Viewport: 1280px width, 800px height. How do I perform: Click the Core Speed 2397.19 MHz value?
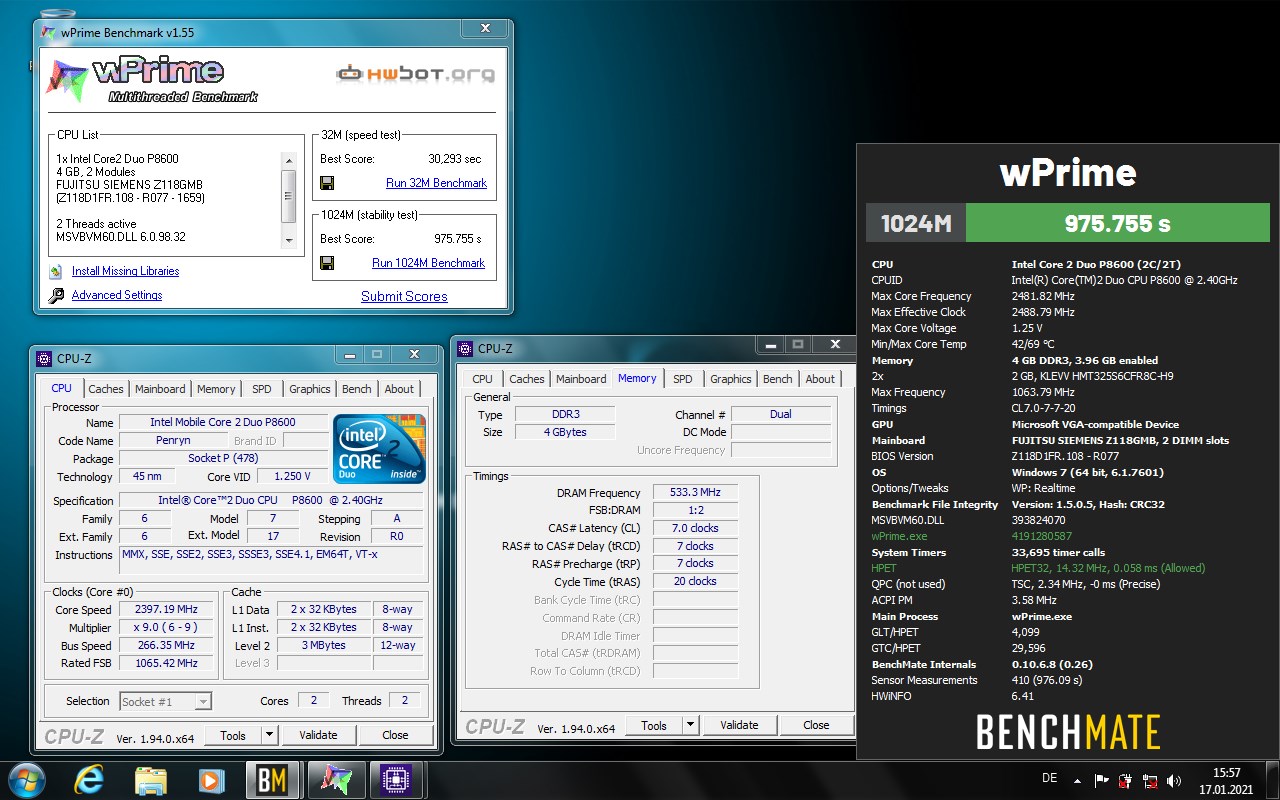[x=166, y=609]
